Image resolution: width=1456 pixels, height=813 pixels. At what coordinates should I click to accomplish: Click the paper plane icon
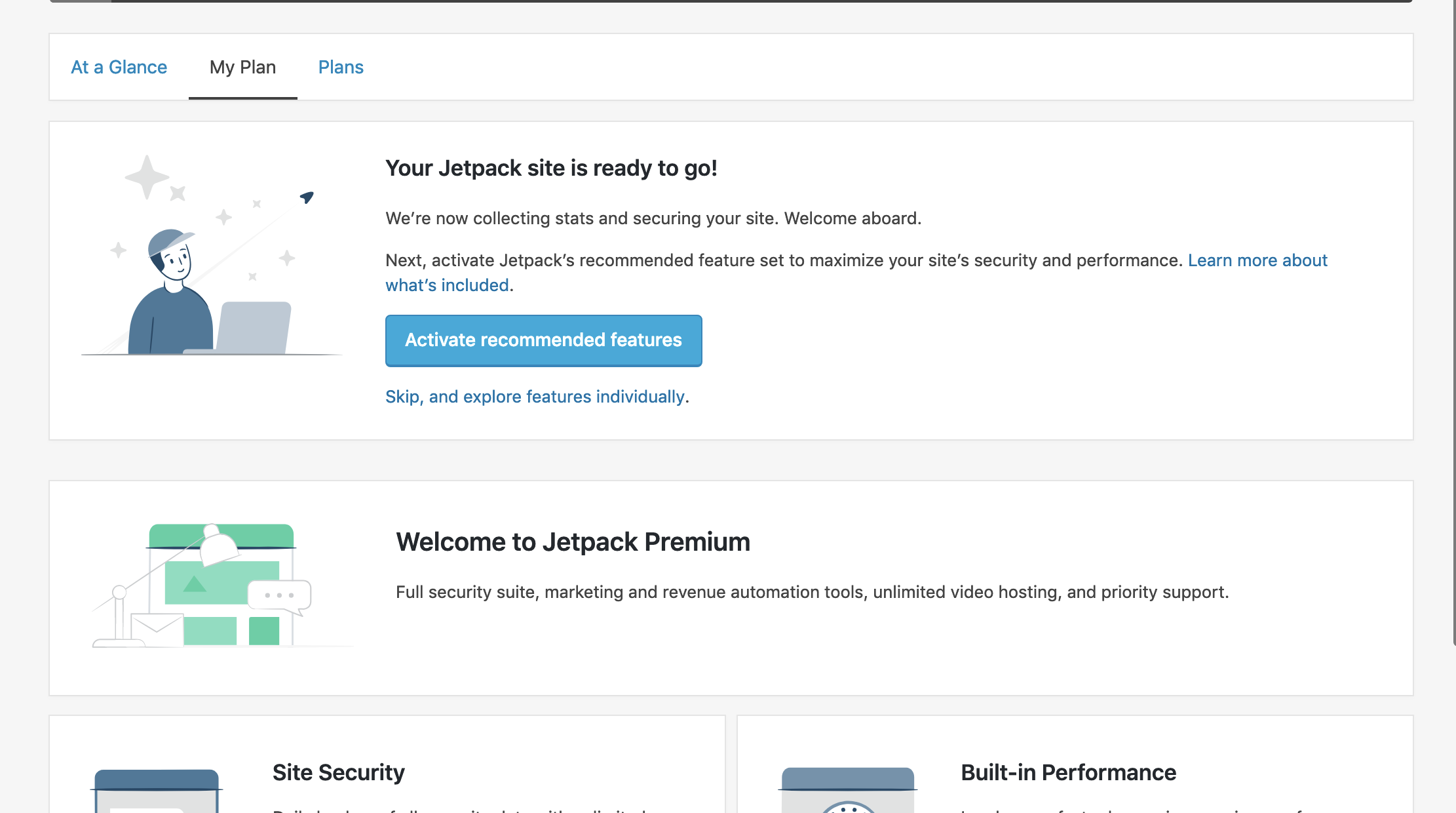[307, 197]
